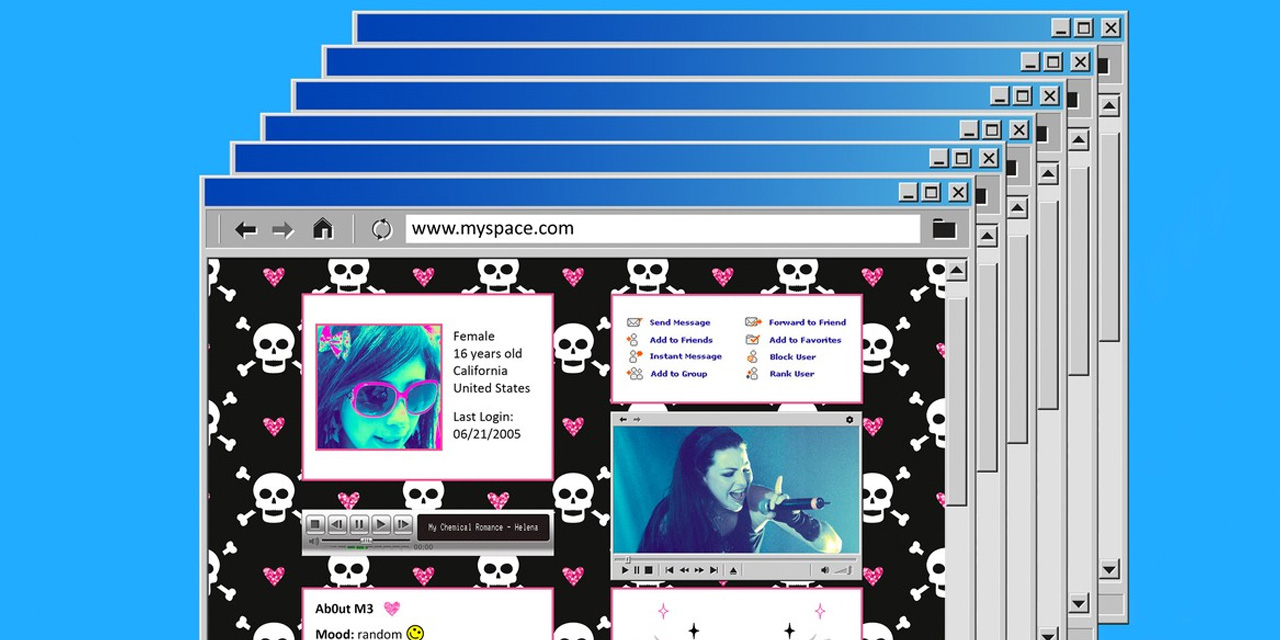The height and width of the screenshot is (640, 1280).
Task: Play the video in the video player
Action: pos(625,570)
